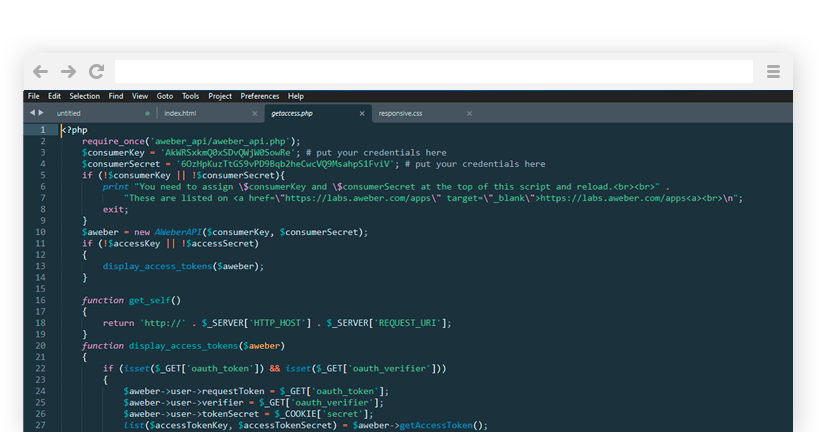Switch to the responsive.css tab

pyautogui.click(x=399, y=114)
